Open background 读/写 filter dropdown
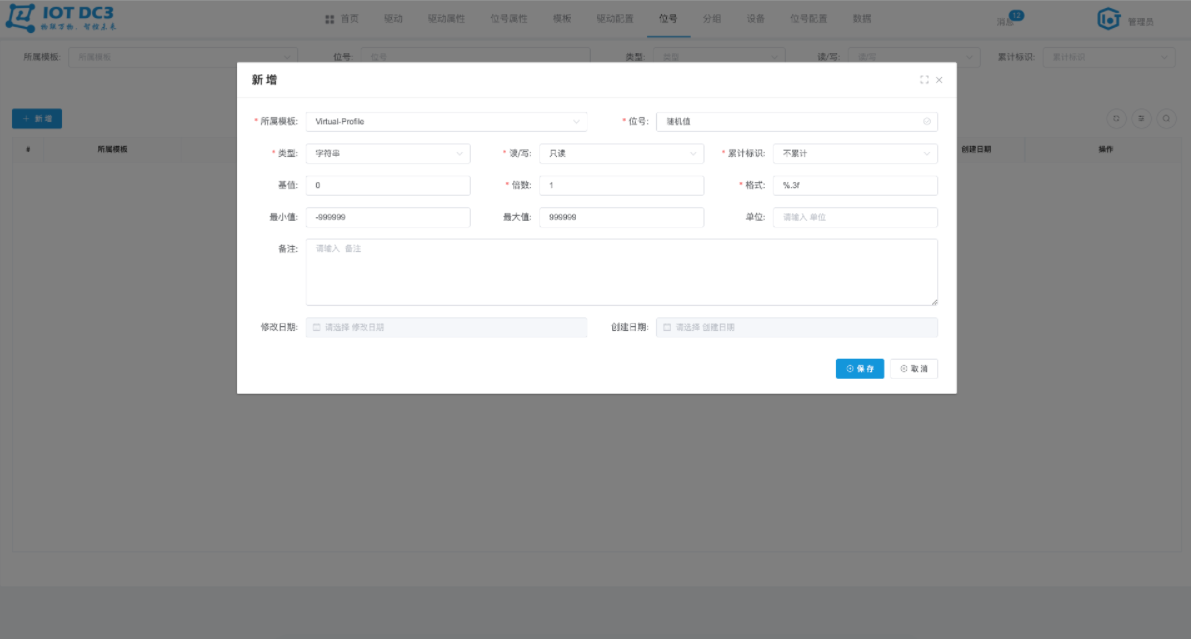The height and width of the screenshot is (639, 1191). [914, 57]
